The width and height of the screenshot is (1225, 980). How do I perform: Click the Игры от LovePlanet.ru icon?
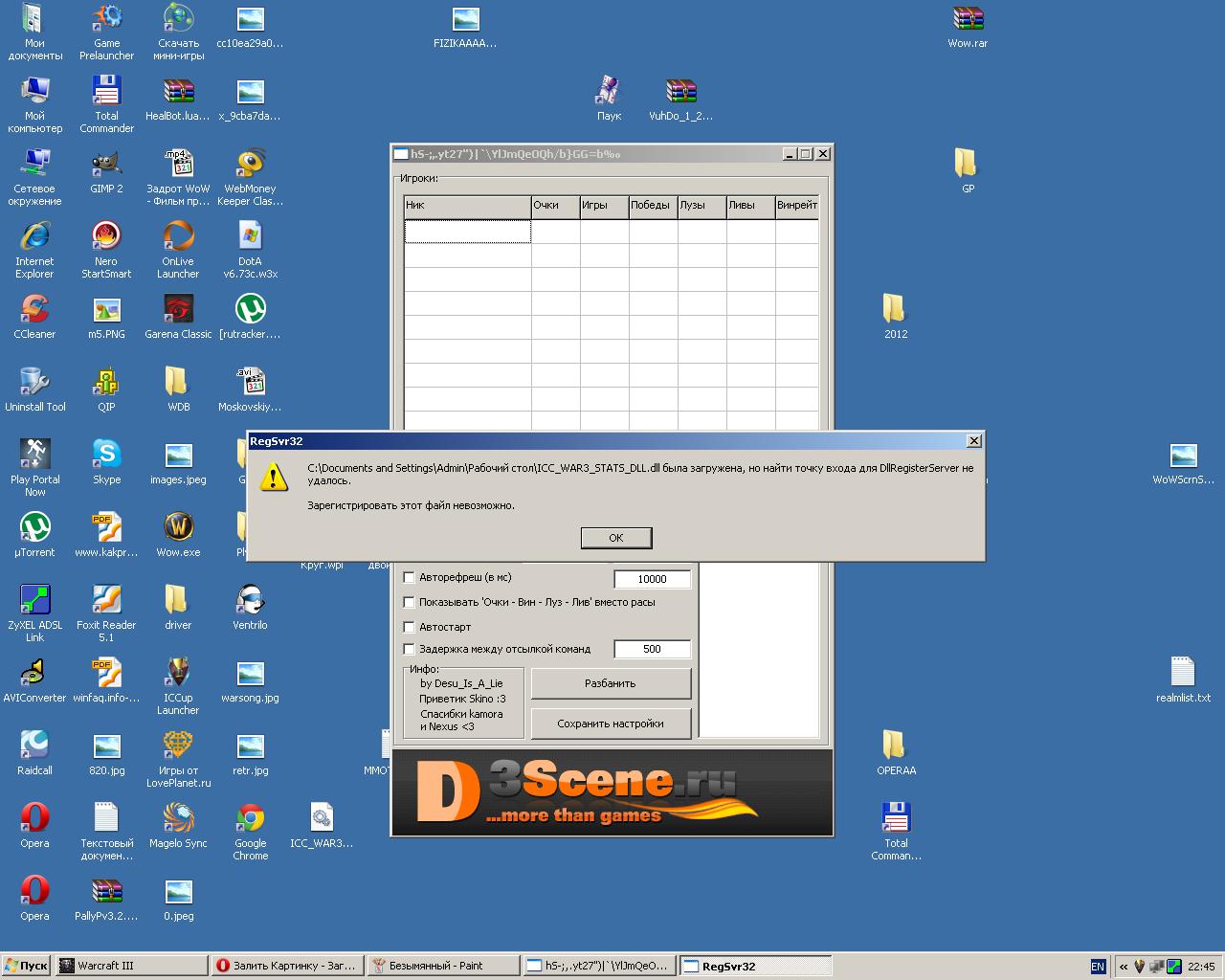coord(178,760)
